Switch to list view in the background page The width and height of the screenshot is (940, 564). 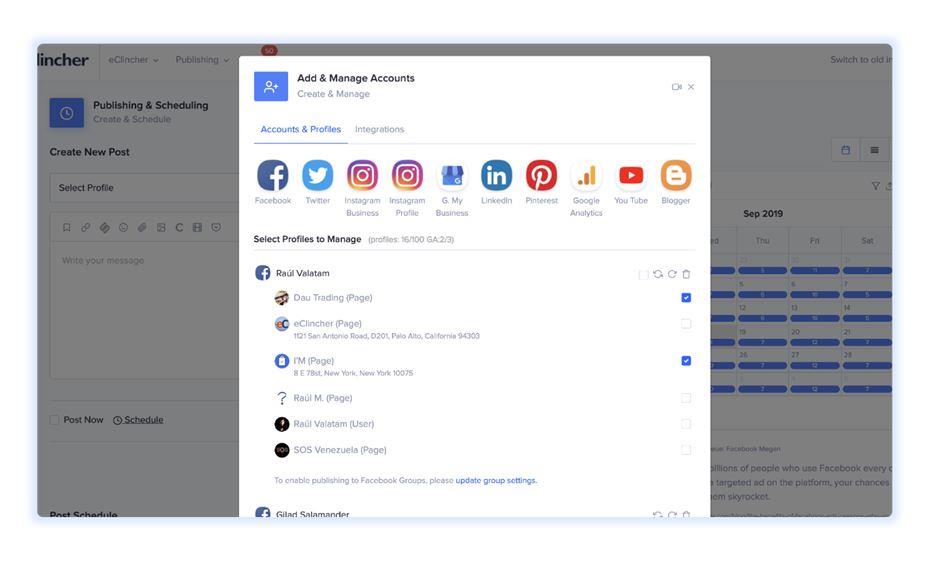875,150
